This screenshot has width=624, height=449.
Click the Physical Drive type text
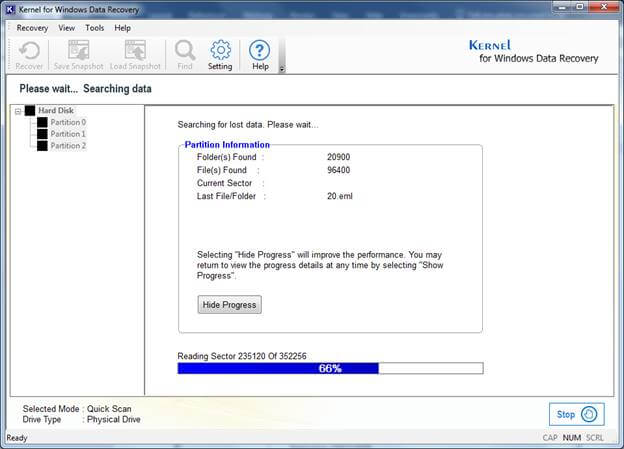tap(113, 420)
